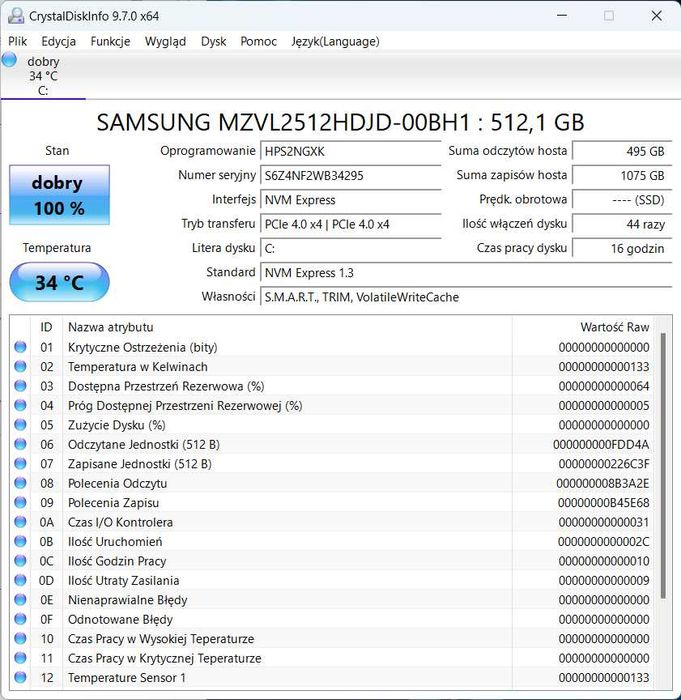Click status icon for Ilość Godzin Pracy row
Viewport: 681px width, 700px height.
pyautogui.click(x=20, y=561)
